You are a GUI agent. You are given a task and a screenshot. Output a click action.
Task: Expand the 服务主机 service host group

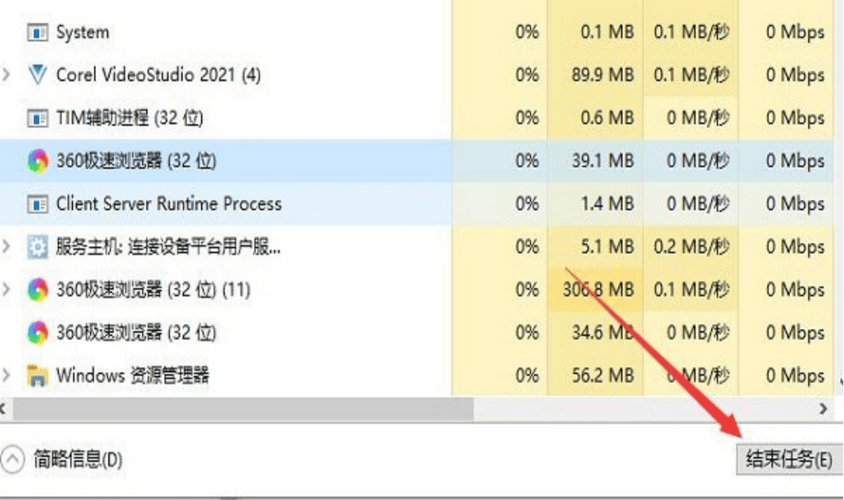click(x=6, y=247)
